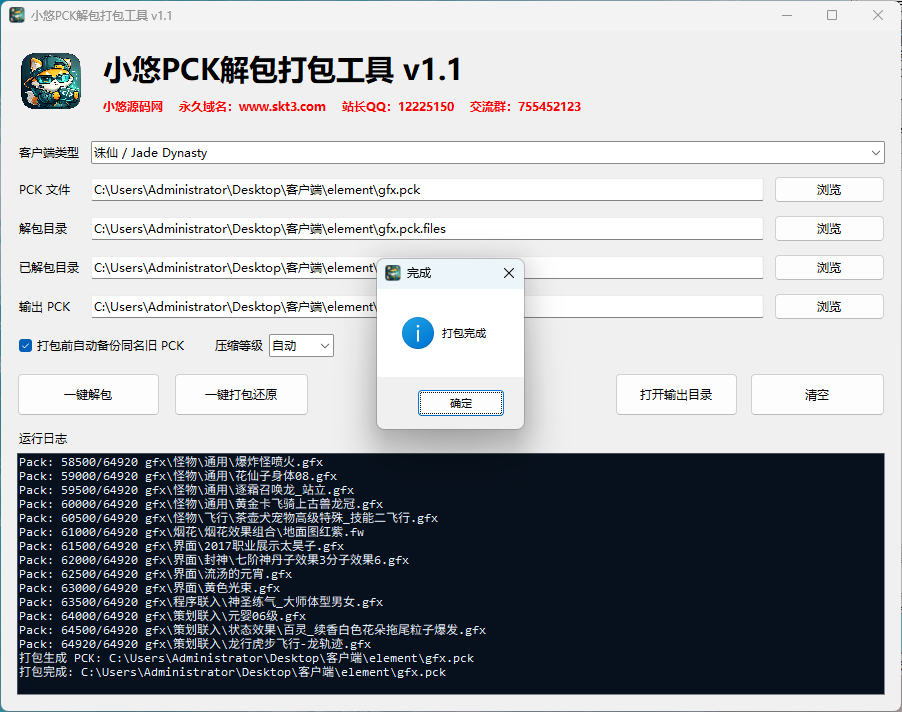Click 交流群: 755452123 text
This screenshot has width=902, height=712.
[x=525, y=106]
